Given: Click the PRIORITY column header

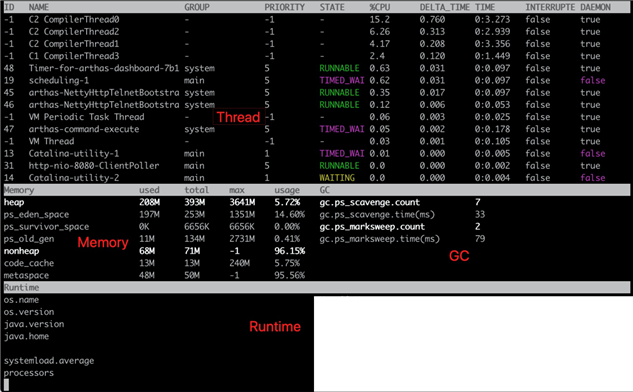Looking at the screenshot, I should click(x=284, y=7).
